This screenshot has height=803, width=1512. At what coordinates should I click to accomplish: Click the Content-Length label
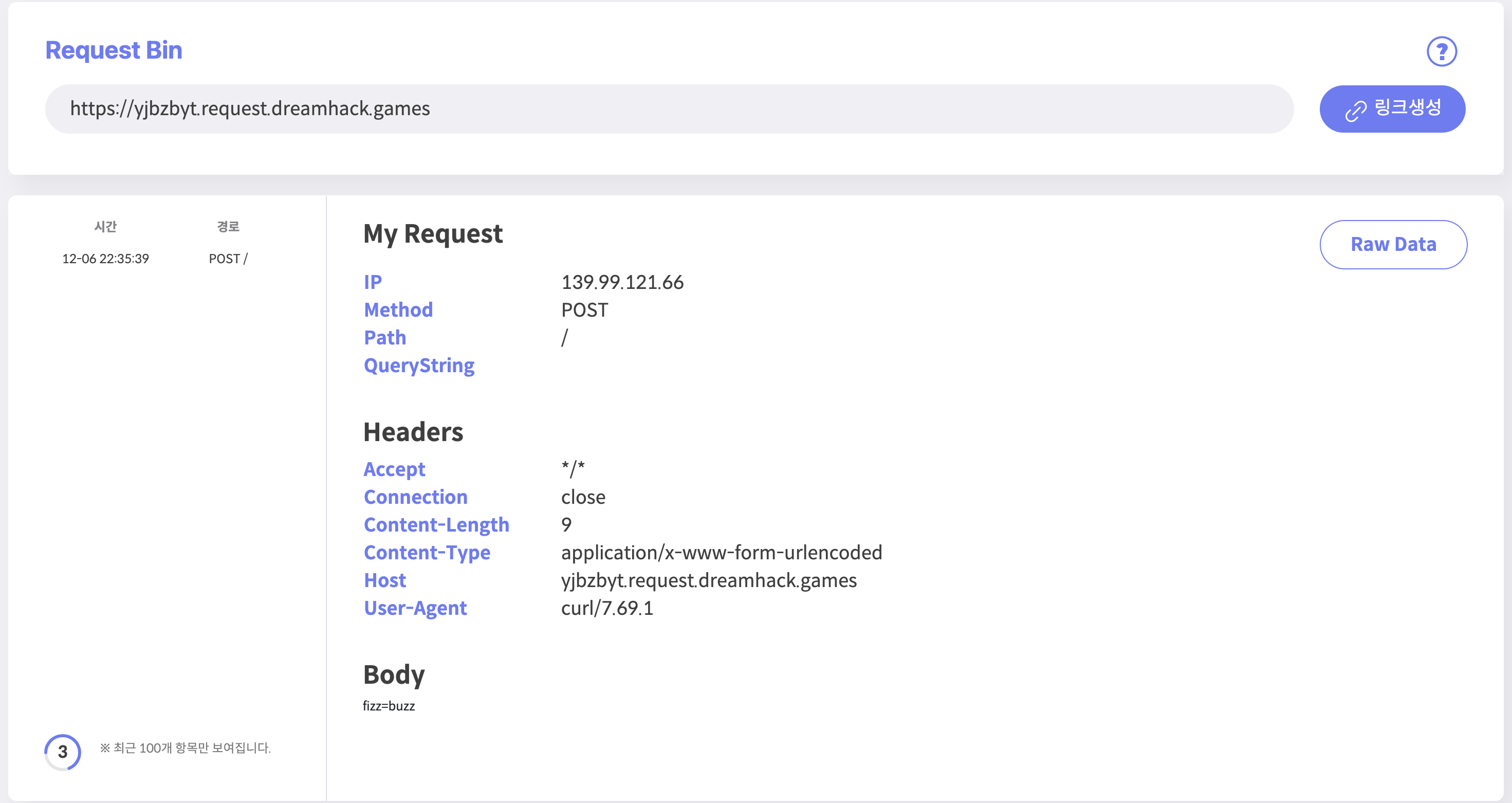point(436,525)
